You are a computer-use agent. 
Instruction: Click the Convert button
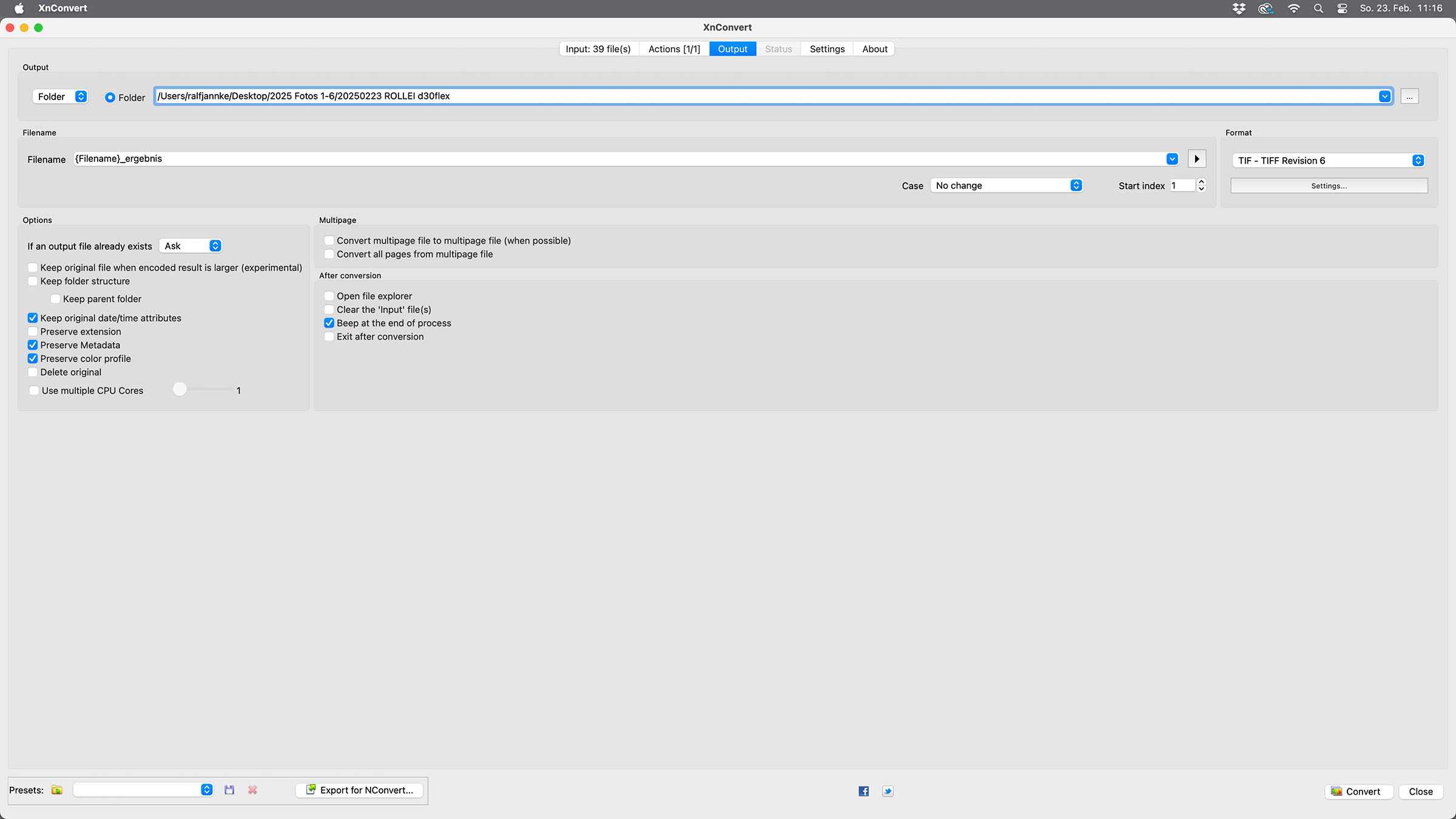click(1359, 792)
